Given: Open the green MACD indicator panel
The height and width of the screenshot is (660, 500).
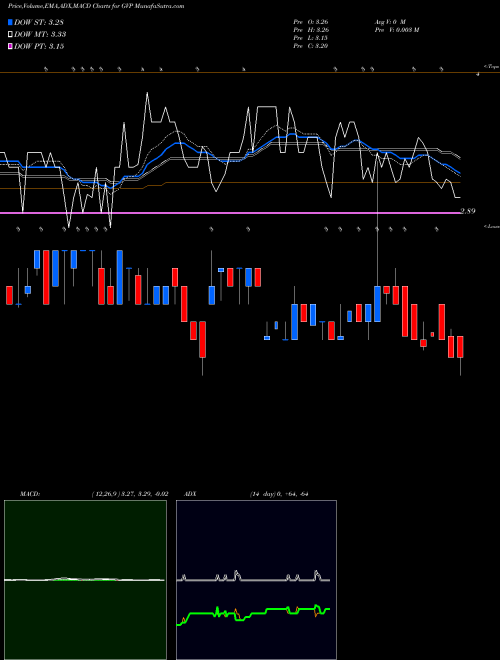Looking at the screenshot, I should [x=85, y=580].
